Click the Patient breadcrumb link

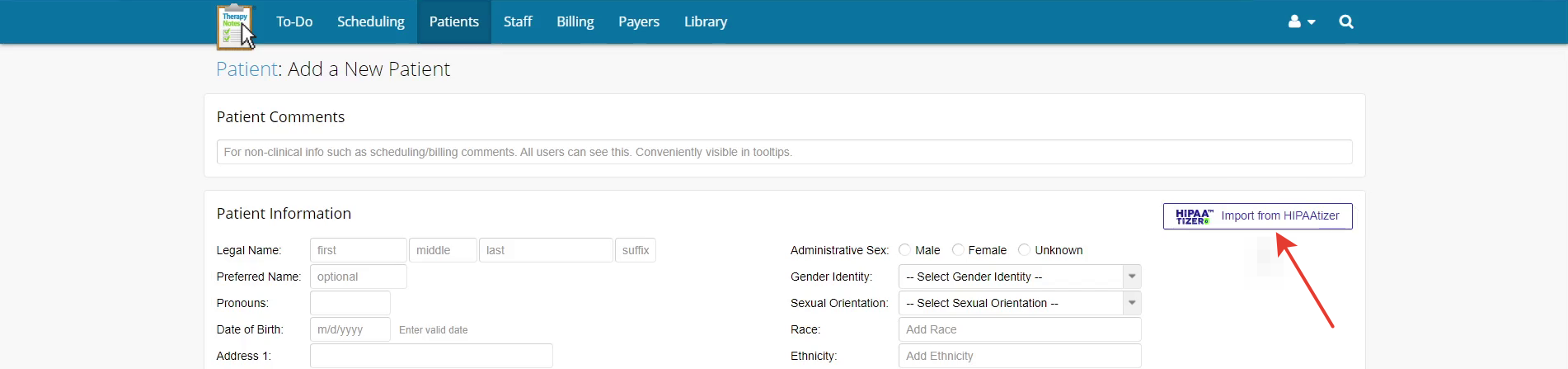246,69
